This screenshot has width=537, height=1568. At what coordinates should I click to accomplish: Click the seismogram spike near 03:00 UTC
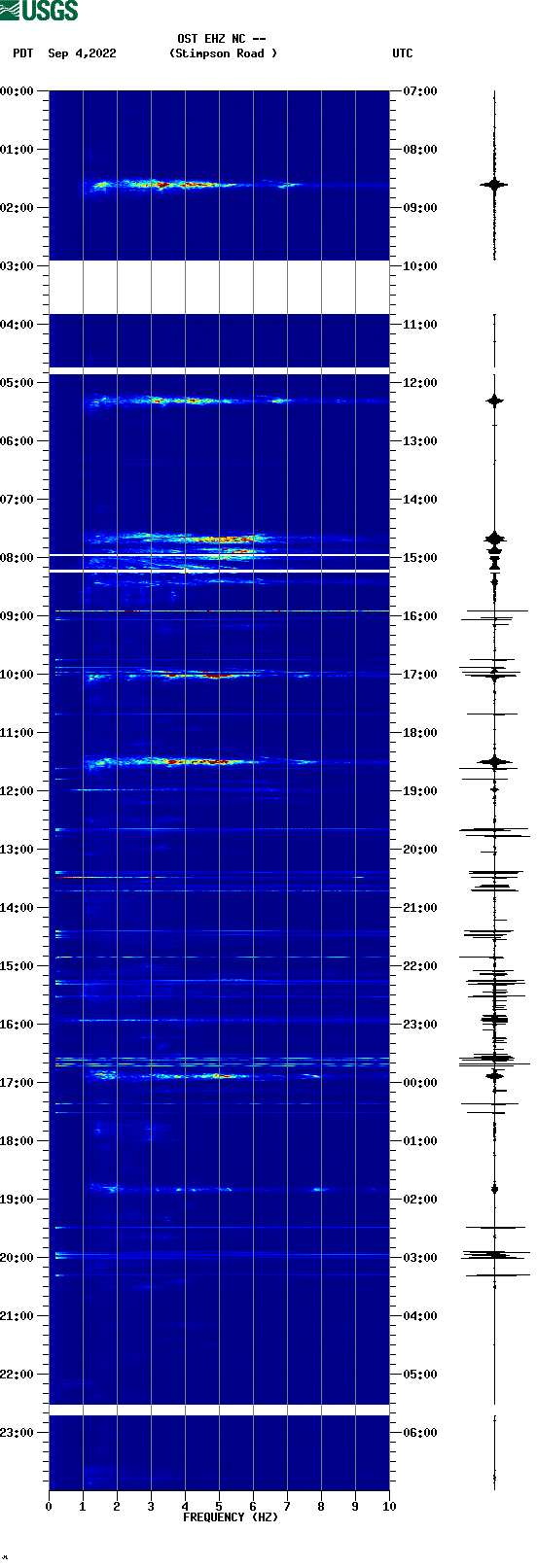coord(495,1255)
